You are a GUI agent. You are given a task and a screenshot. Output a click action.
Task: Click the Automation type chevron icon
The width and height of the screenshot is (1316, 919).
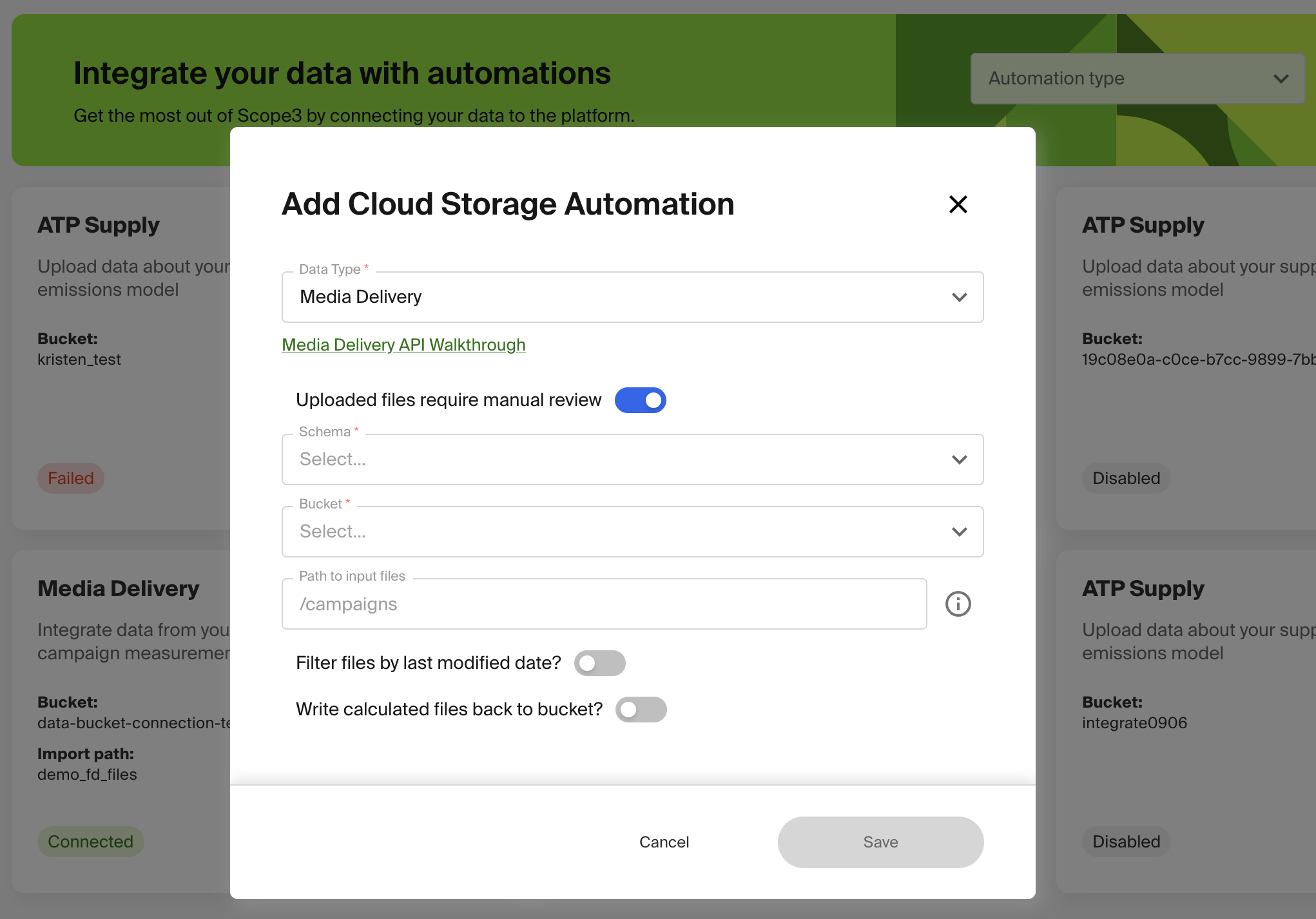(x=1281, y=79)
